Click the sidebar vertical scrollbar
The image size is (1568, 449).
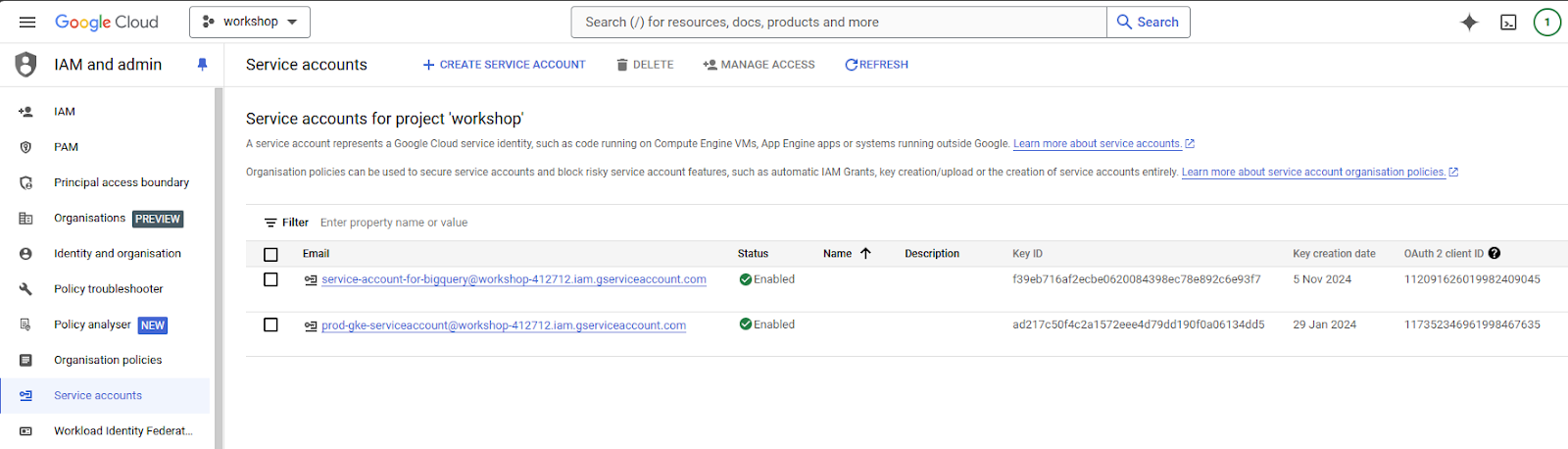pyautogui.click(x=219, y=269)
